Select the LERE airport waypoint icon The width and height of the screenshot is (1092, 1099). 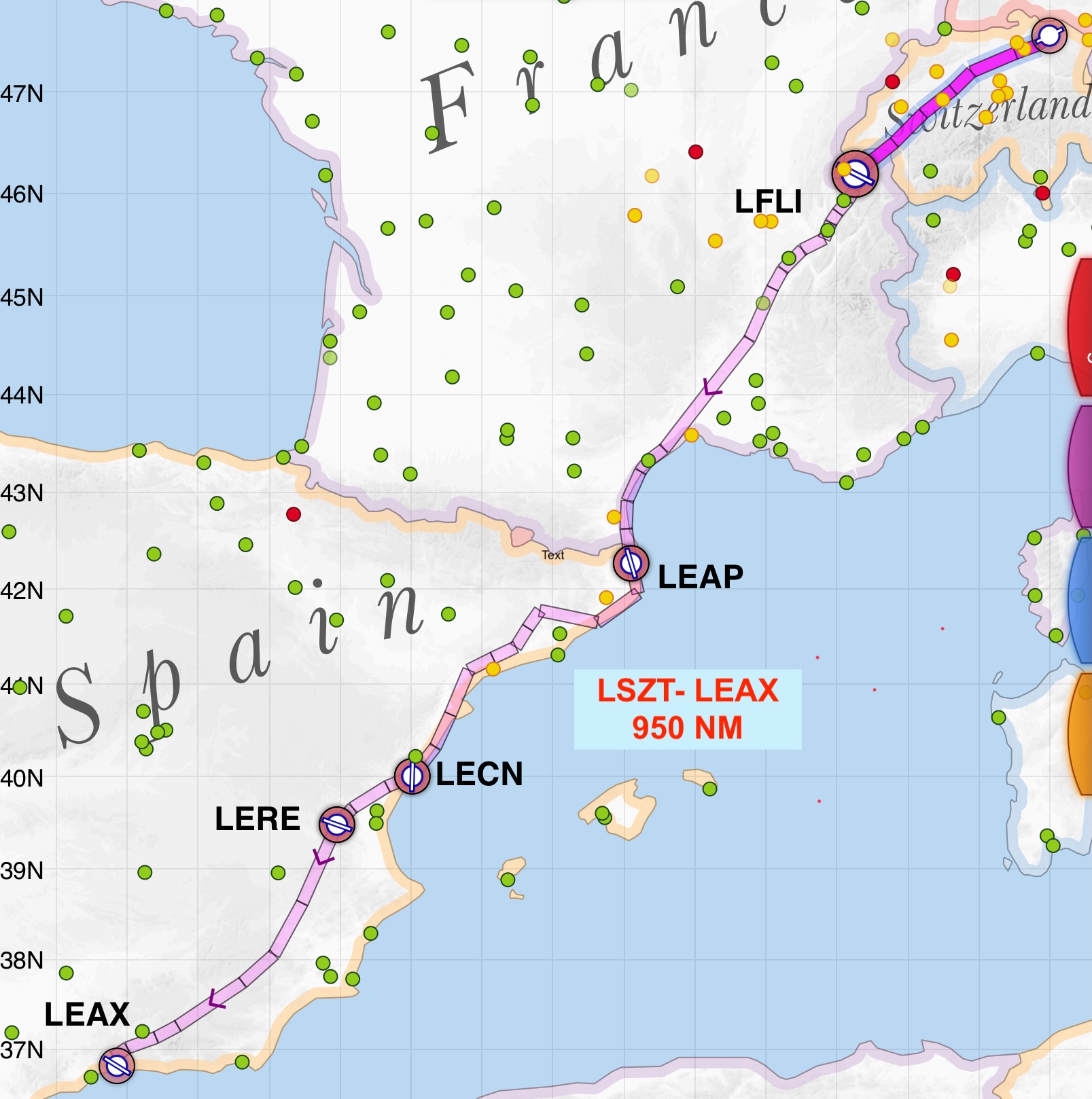(x=337, y=825)
